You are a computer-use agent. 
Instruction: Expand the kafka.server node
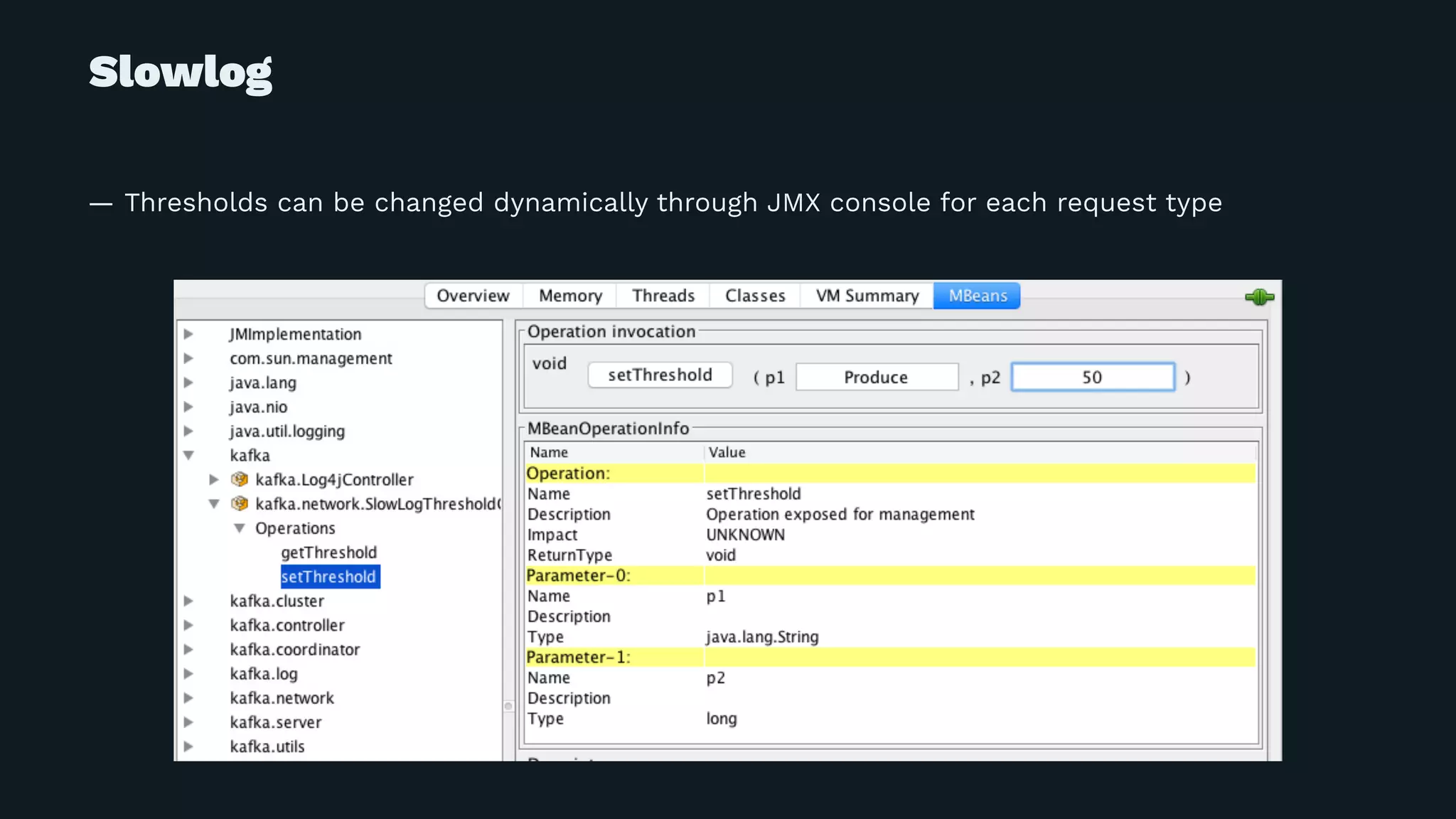pos(188,722)
